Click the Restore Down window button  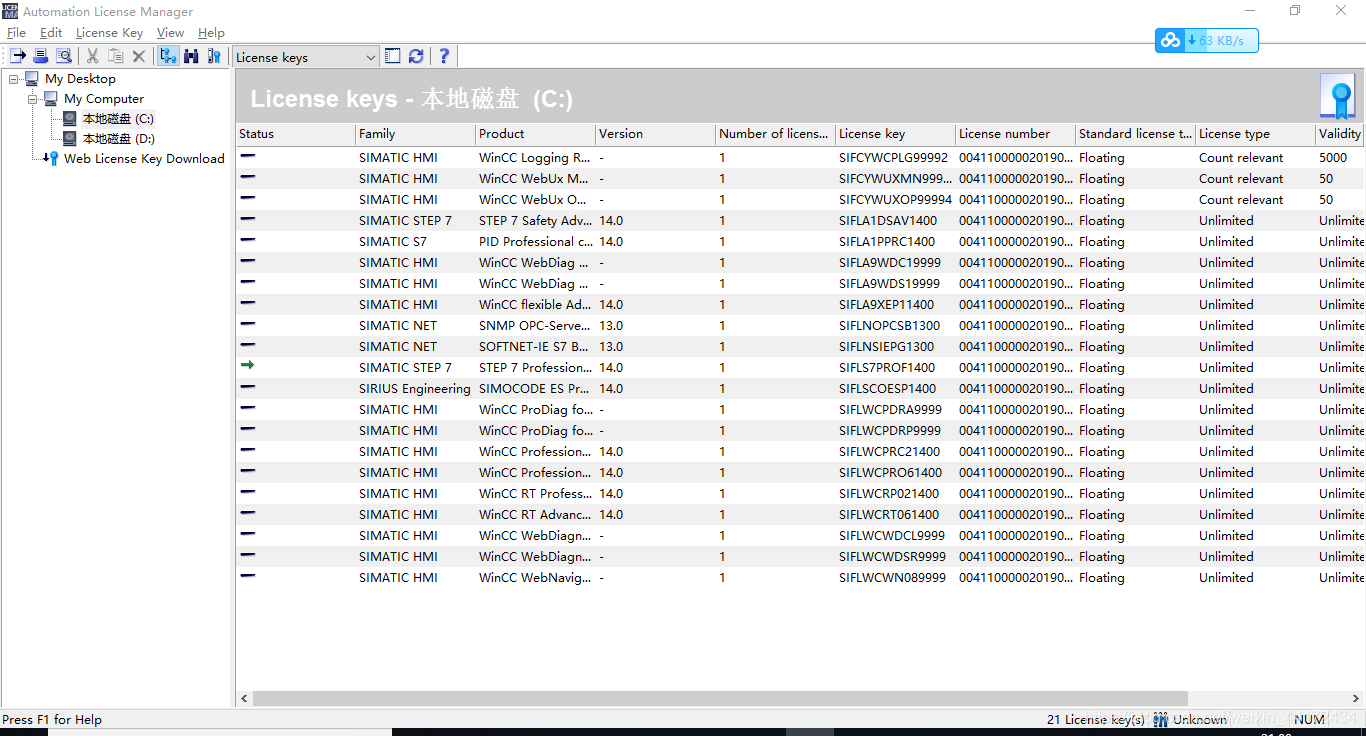click(x=1295, y=11)
